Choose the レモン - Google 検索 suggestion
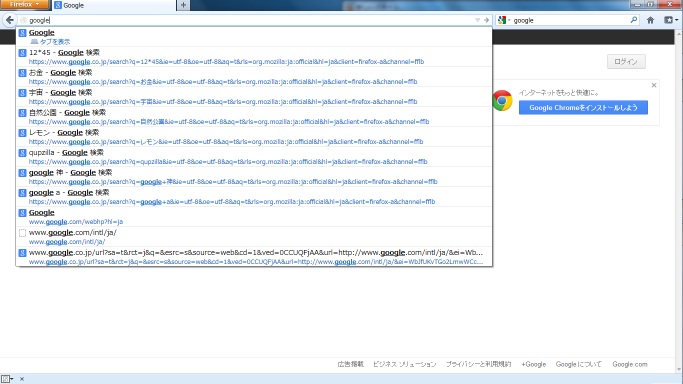 pyautogui.click(x=254, y=137)
